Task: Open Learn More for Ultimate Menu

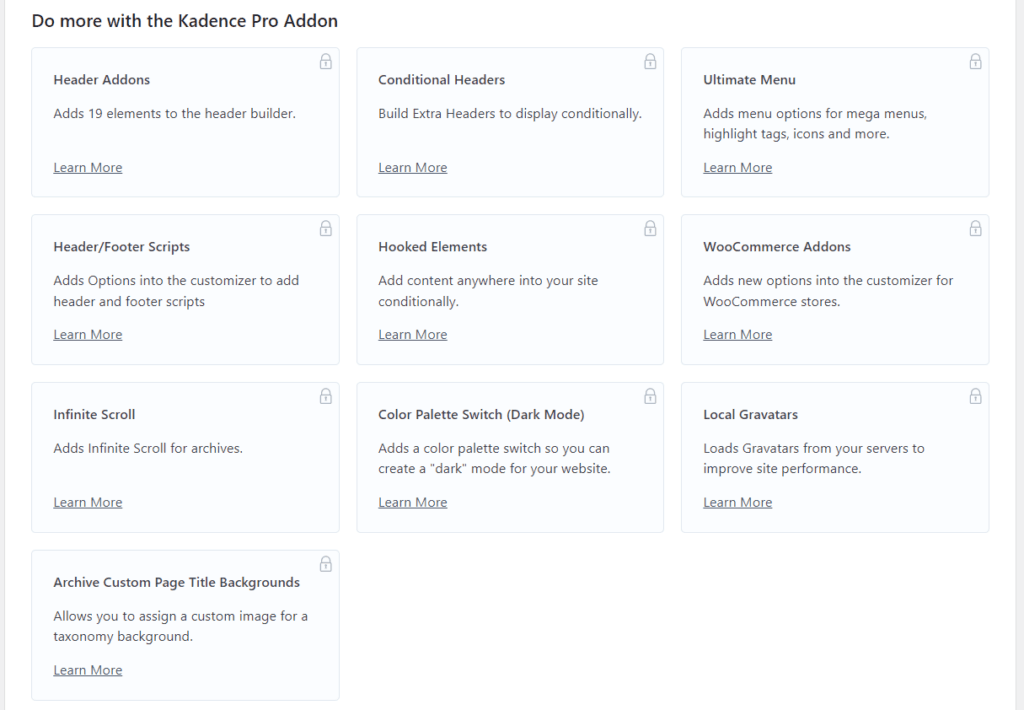Action: click(737, 167)
